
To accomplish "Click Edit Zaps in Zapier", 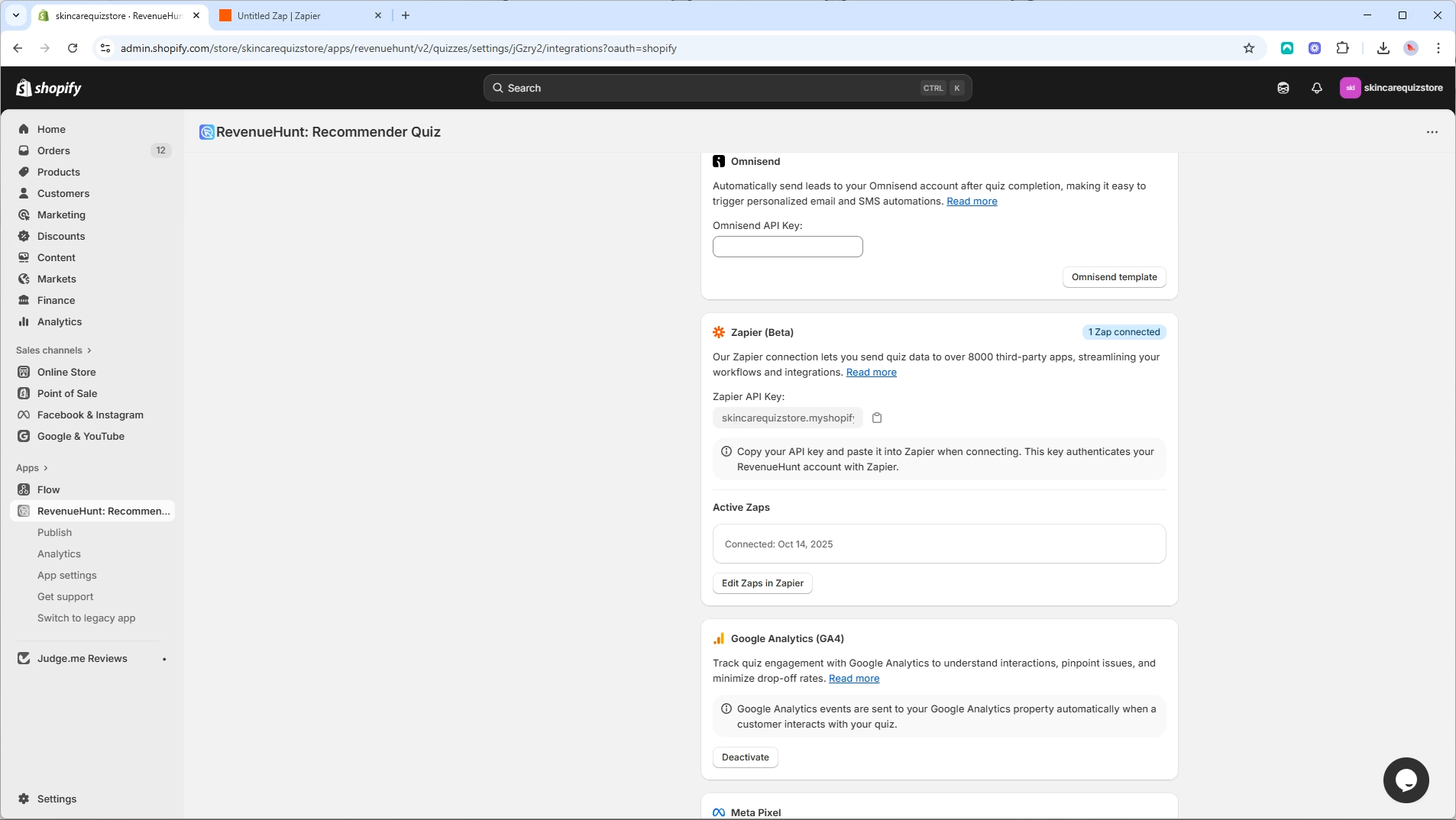I will click(762, 583).
